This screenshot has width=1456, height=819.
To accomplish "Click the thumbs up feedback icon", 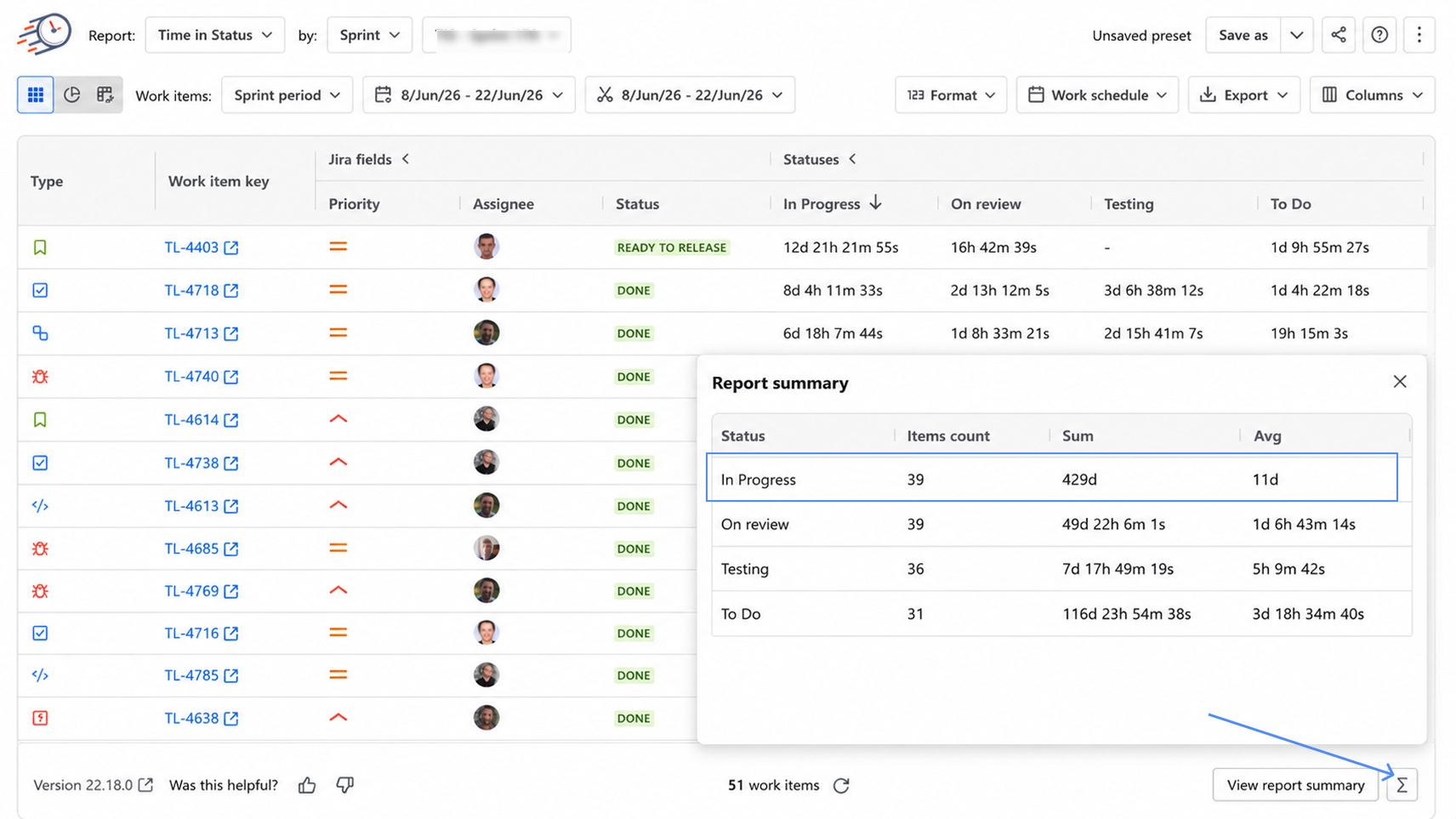I will pyautogui.click(x=307, y=785).
